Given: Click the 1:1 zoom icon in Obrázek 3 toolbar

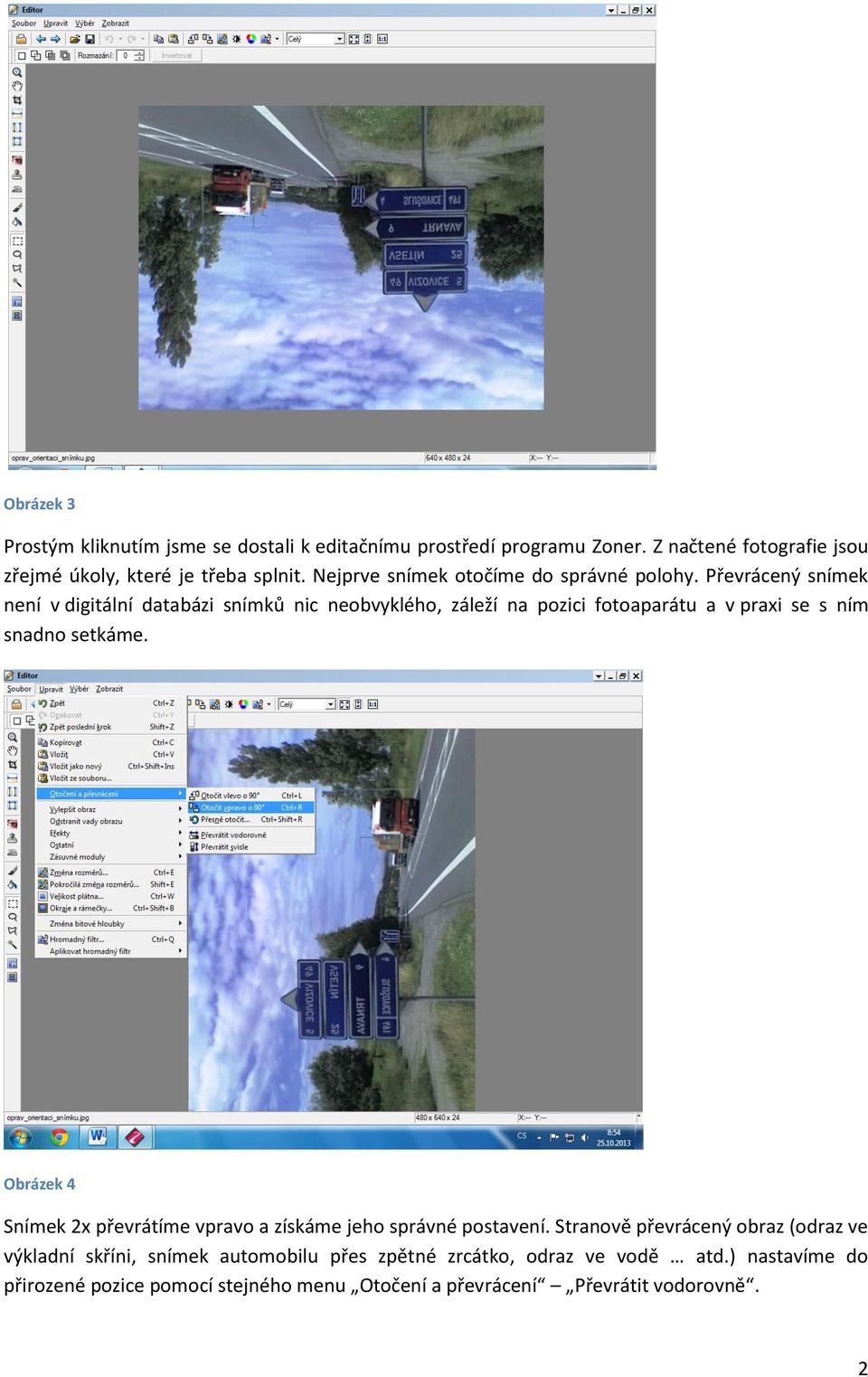Looking at the screenshot, I should click(382, 39).
